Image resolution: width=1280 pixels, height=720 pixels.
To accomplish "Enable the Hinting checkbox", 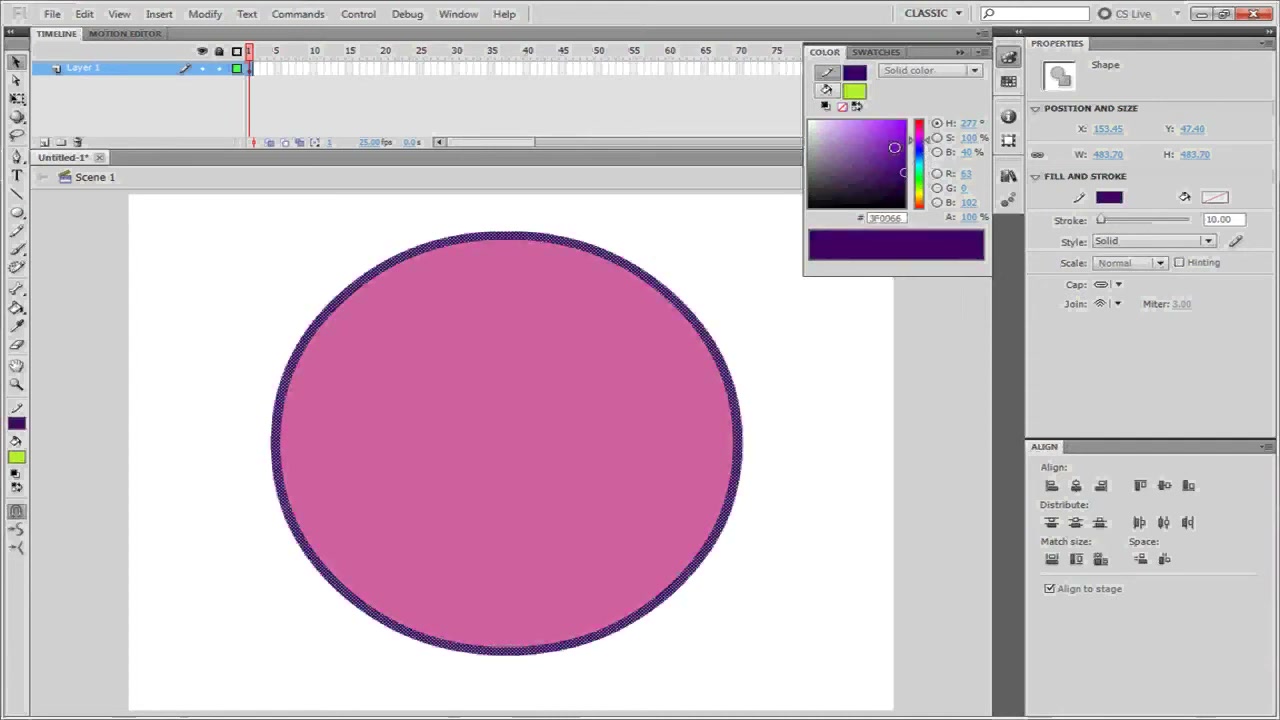I will pos(1179,263).
